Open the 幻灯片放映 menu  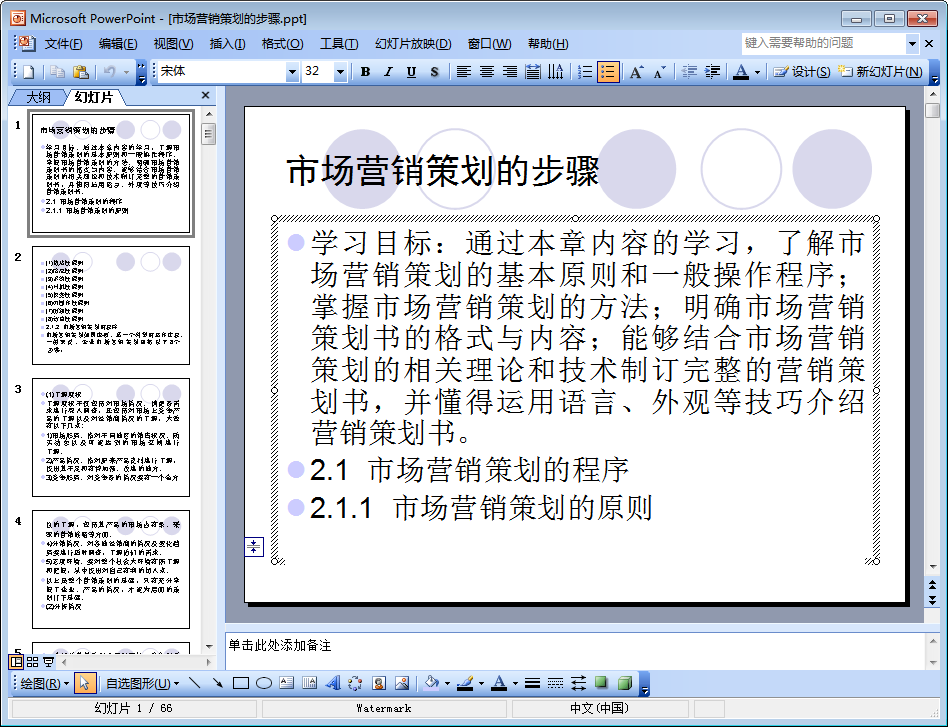(x=413, y=44)
